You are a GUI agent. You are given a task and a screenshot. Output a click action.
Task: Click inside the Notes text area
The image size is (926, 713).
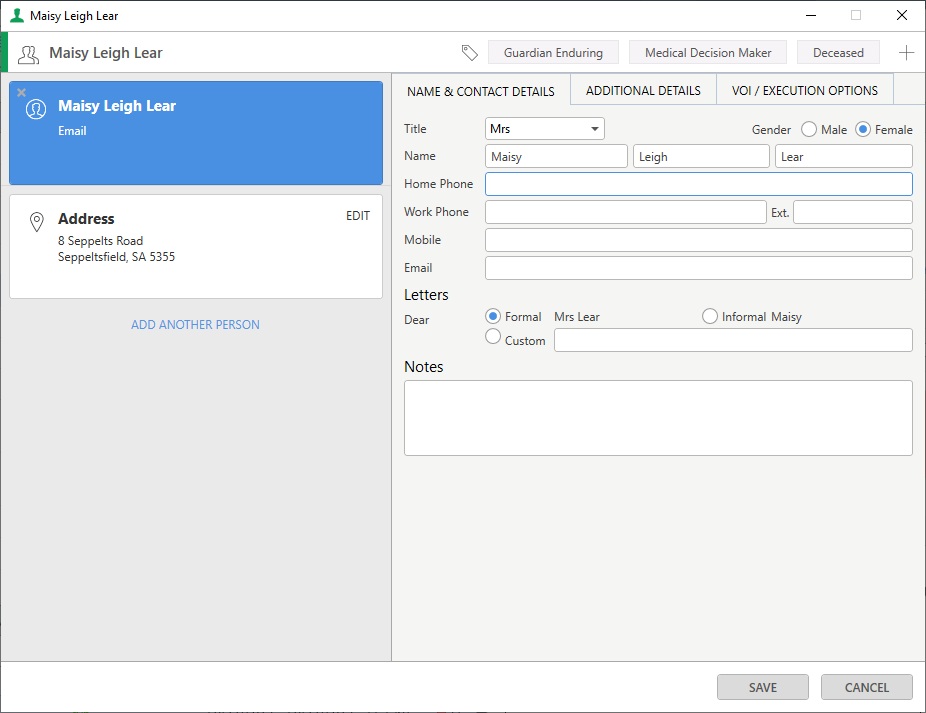pyautogui.click(x=658, y=418)
